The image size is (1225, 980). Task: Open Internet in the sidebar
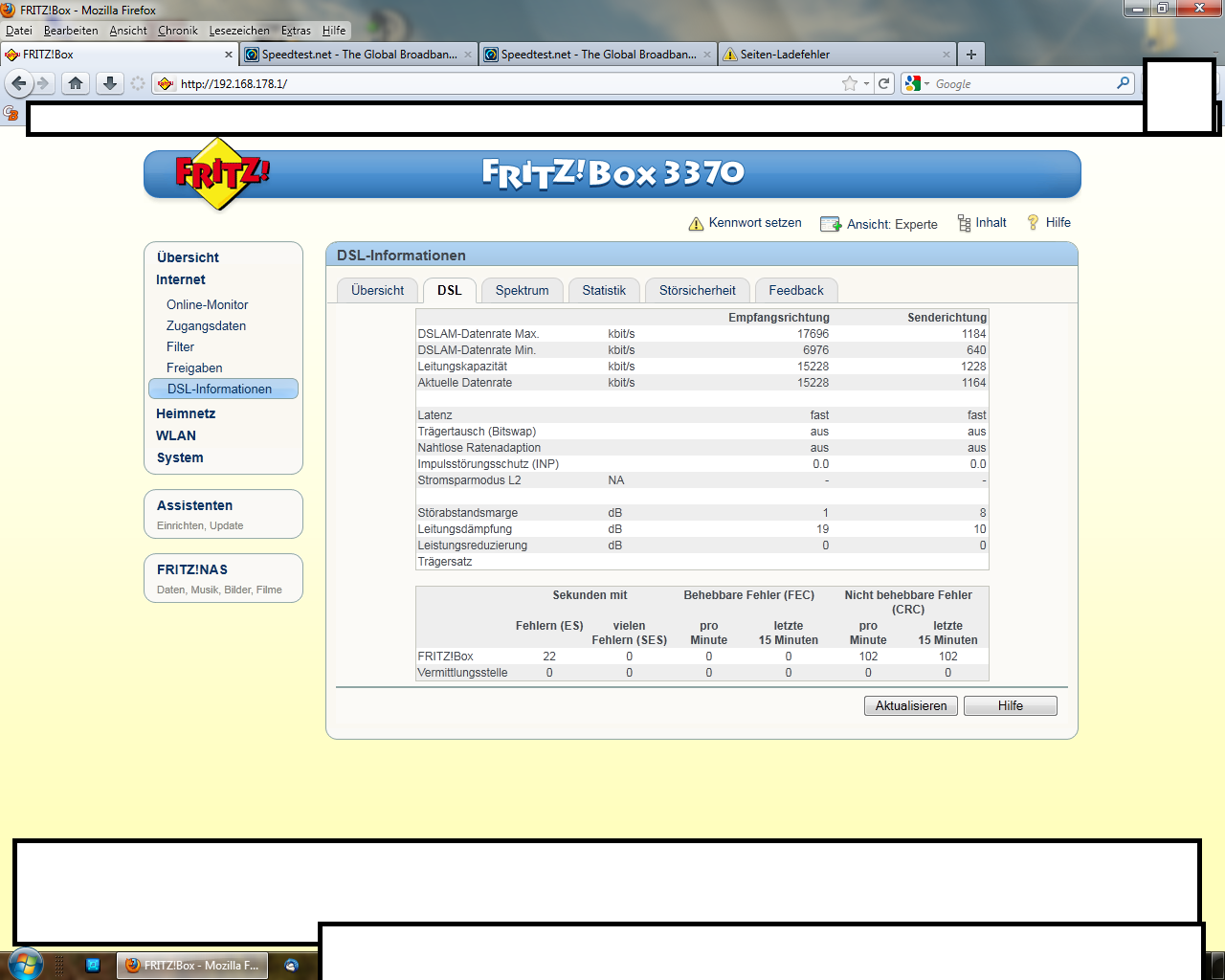pyautogui.click(x=181, y=279)
